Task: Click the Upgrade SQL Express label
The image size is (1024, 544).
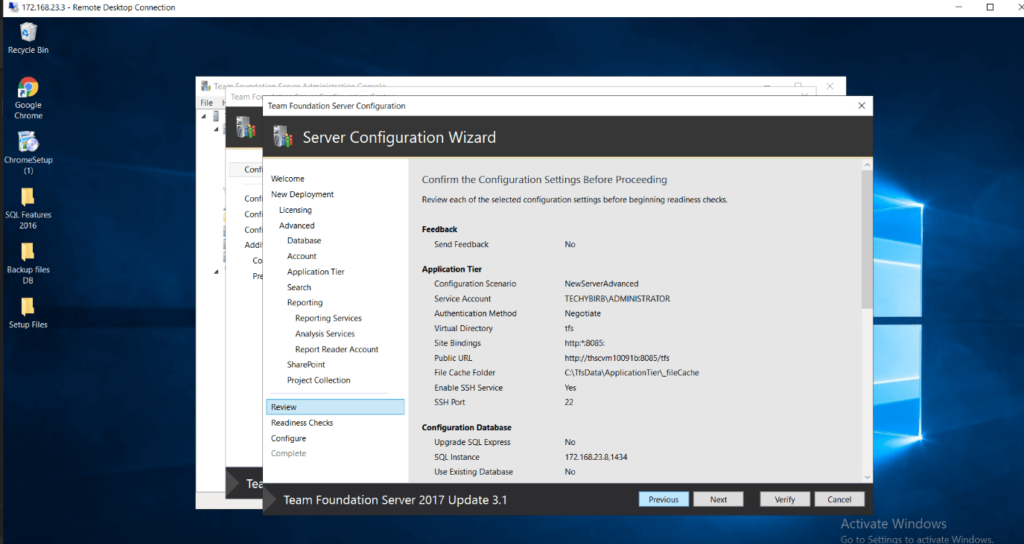Action: [472, 442]
